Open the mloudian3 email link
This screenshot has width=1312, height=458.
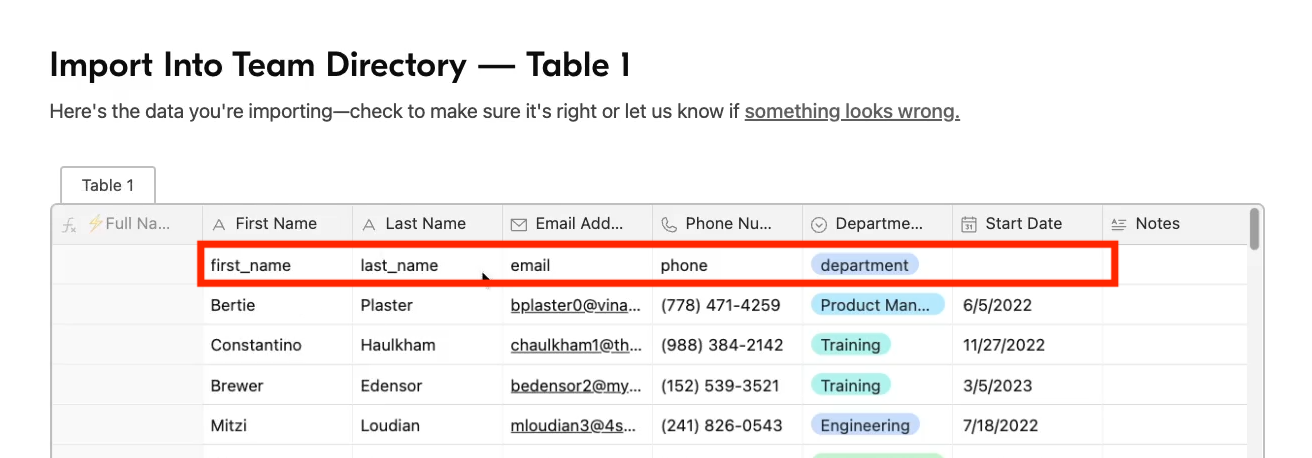[574, 425]
